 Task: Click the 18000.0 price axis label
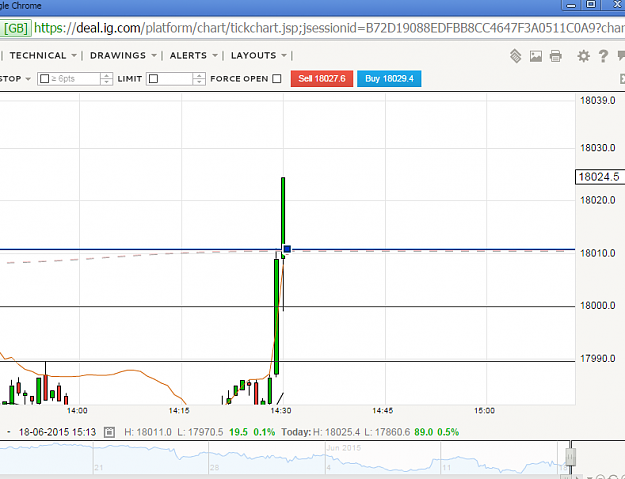(597, 306)
